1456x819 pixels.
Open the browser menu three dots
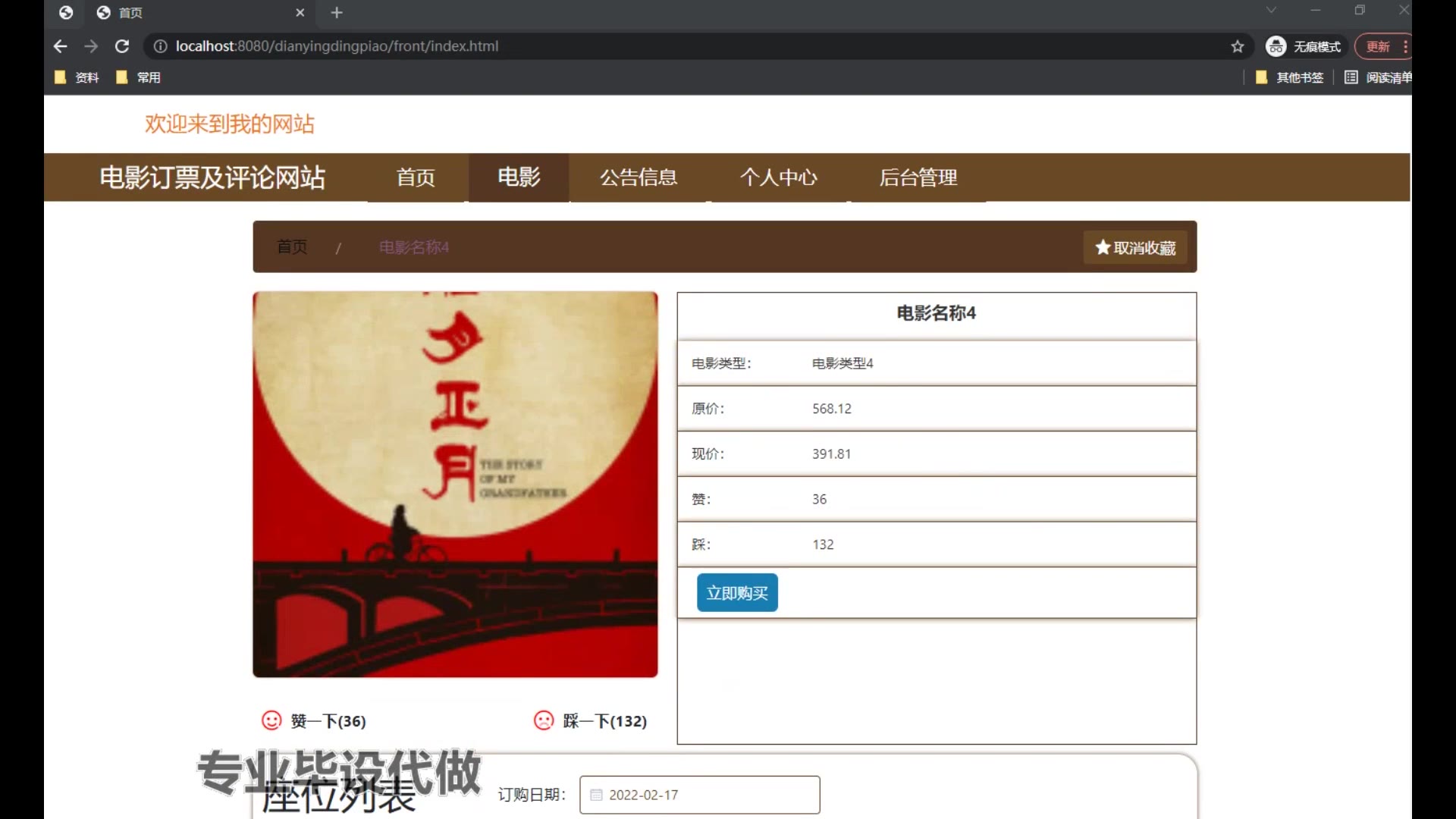pos(1405,46)
